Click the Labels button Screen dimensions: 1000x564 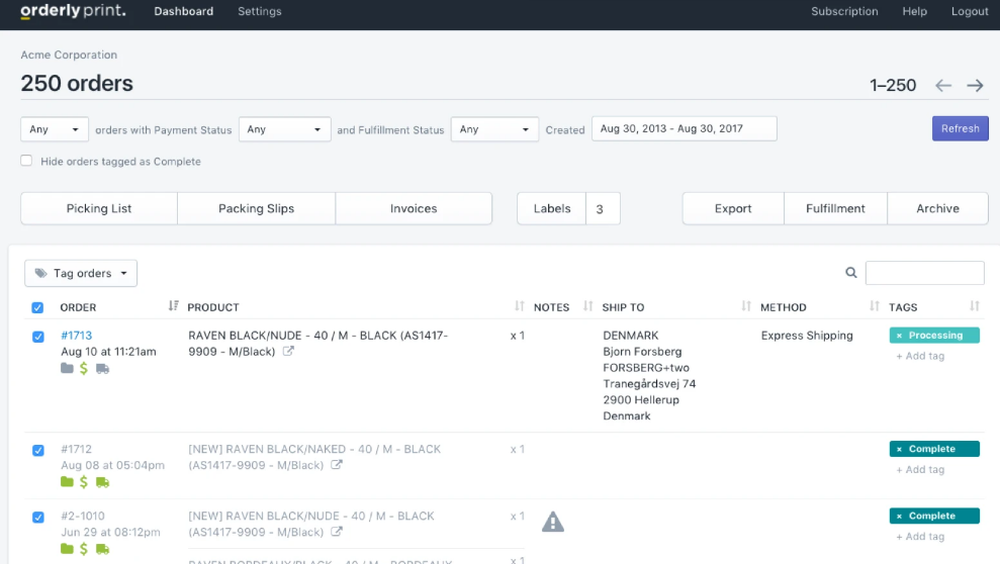click(552, 209)
